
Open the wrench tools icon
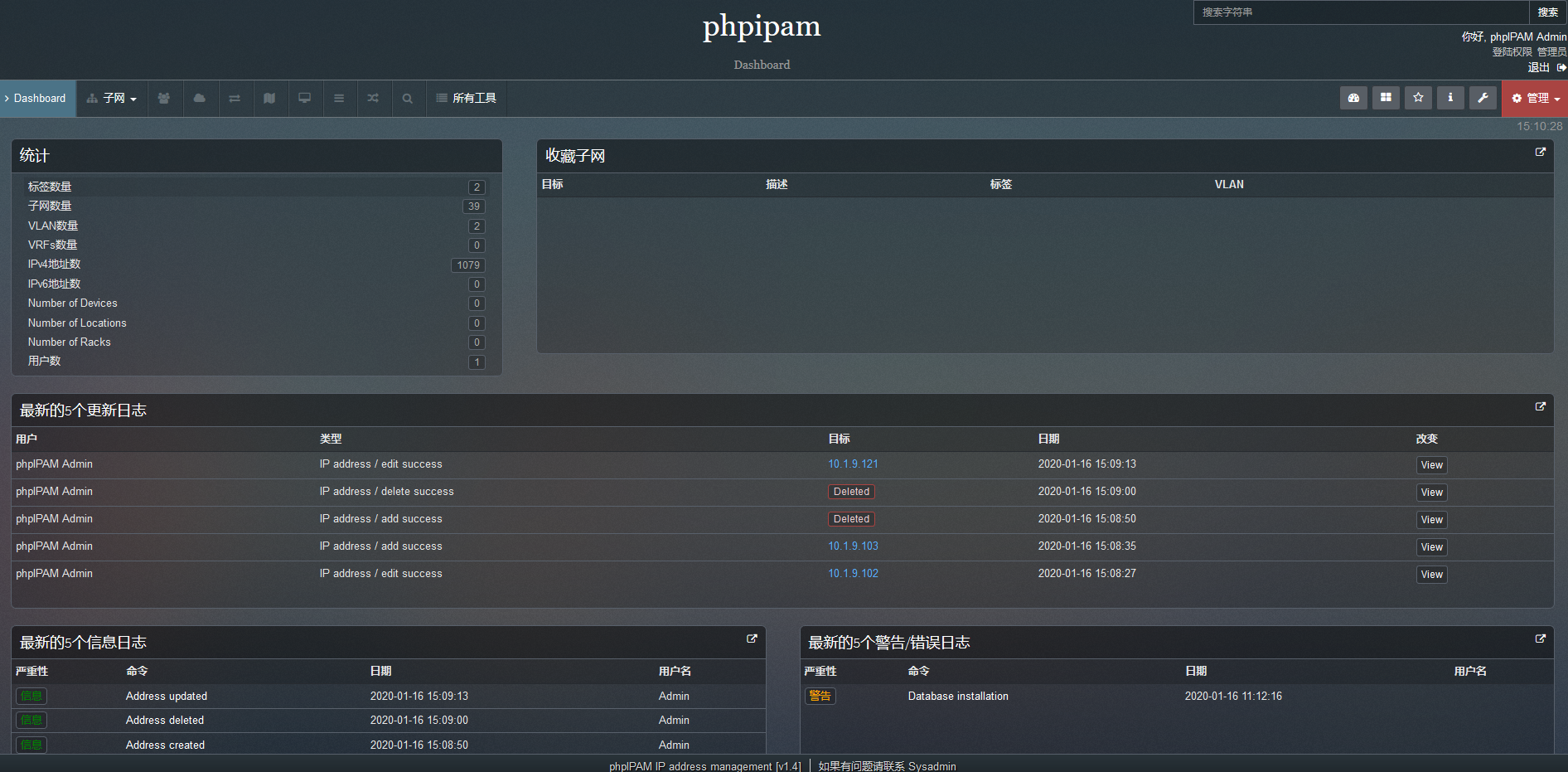pyautogui.click(x=1483, y=98)
